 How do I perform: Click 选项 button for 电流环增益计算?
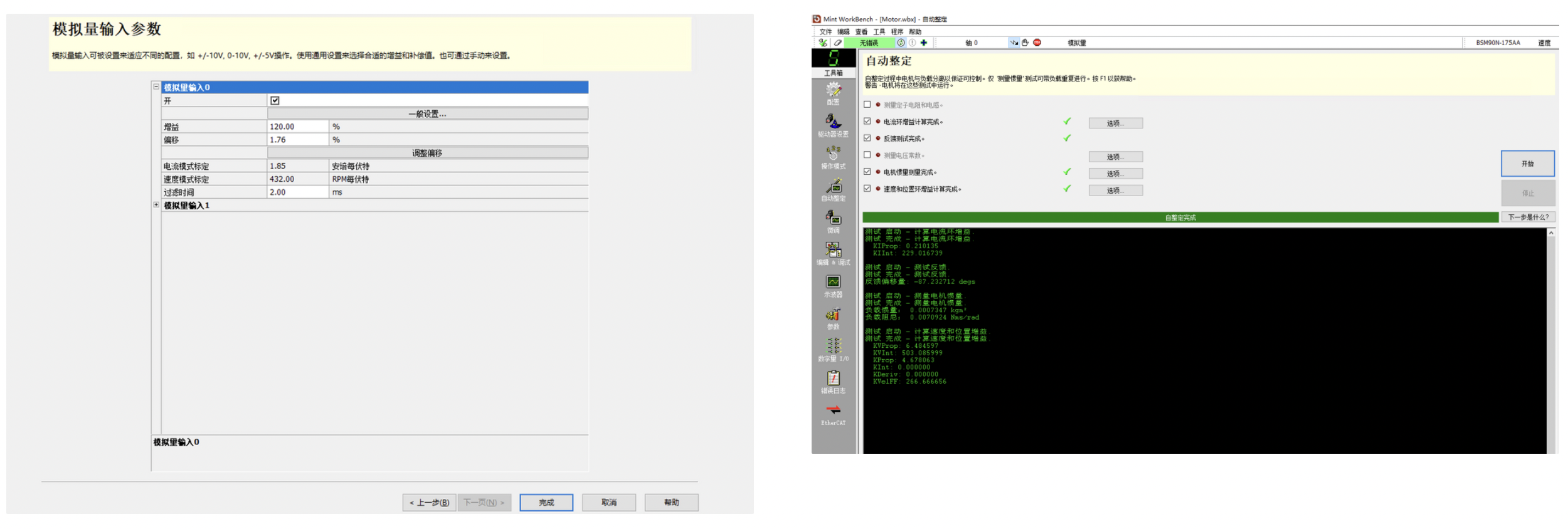tap(1115, 123)
